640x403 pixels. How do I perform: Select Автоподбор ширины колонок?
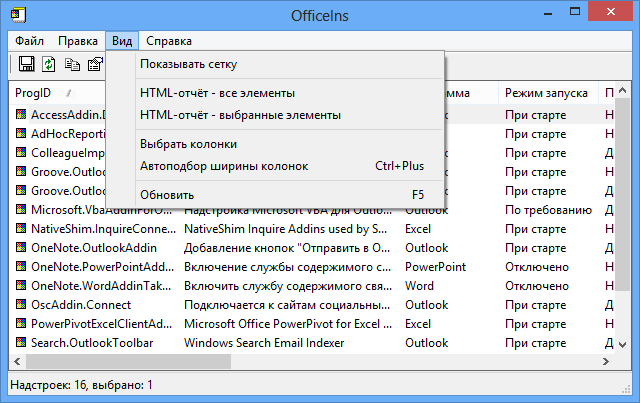click(x=224, y=166)
